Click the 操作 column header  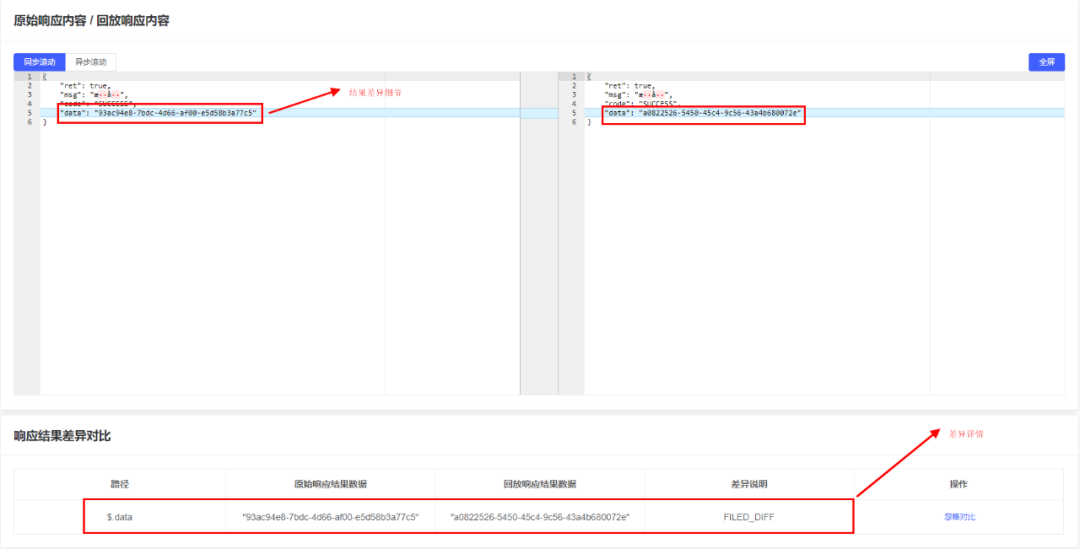[959, 484]
